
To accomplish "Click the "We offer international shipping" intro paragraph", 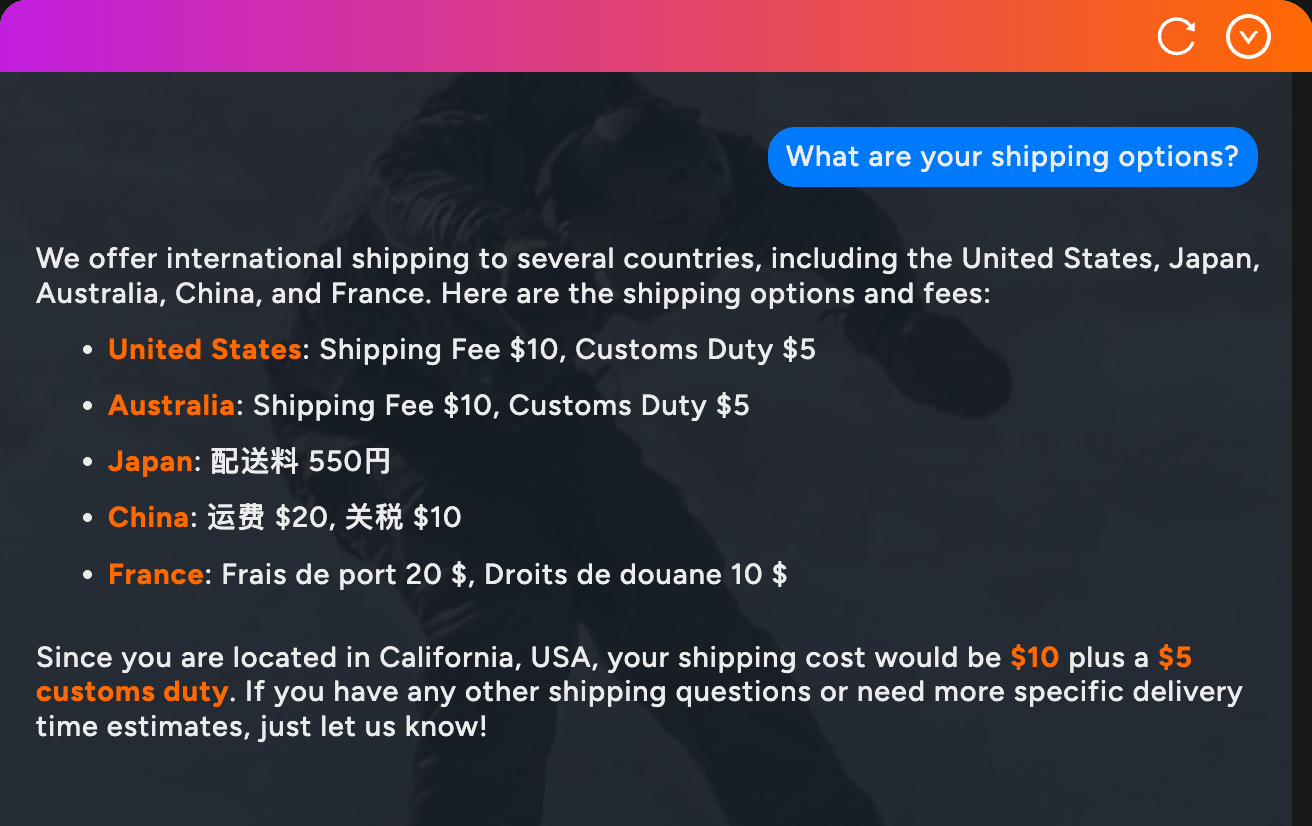I will (x=646, y=276).
